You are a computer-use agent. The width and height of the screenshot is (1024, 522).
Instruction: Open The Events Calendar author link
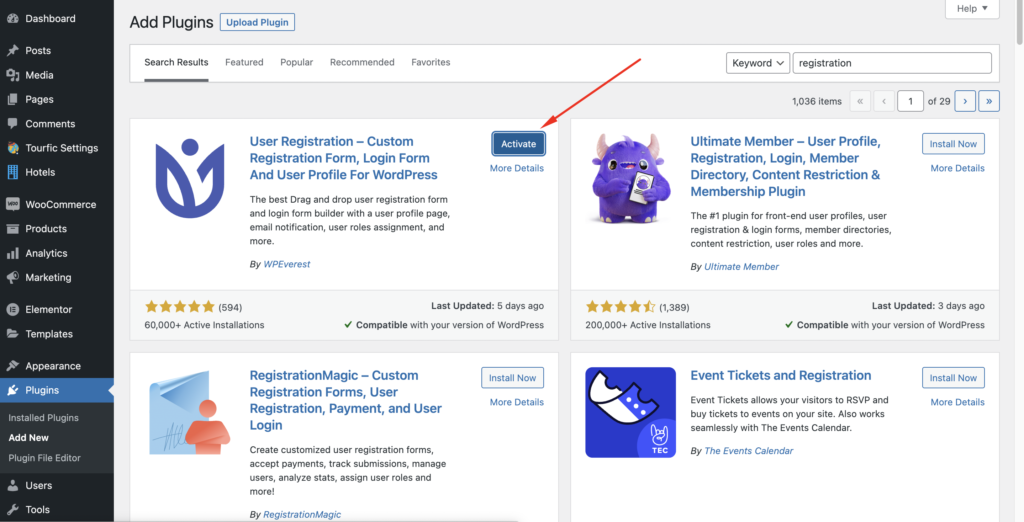748,451
